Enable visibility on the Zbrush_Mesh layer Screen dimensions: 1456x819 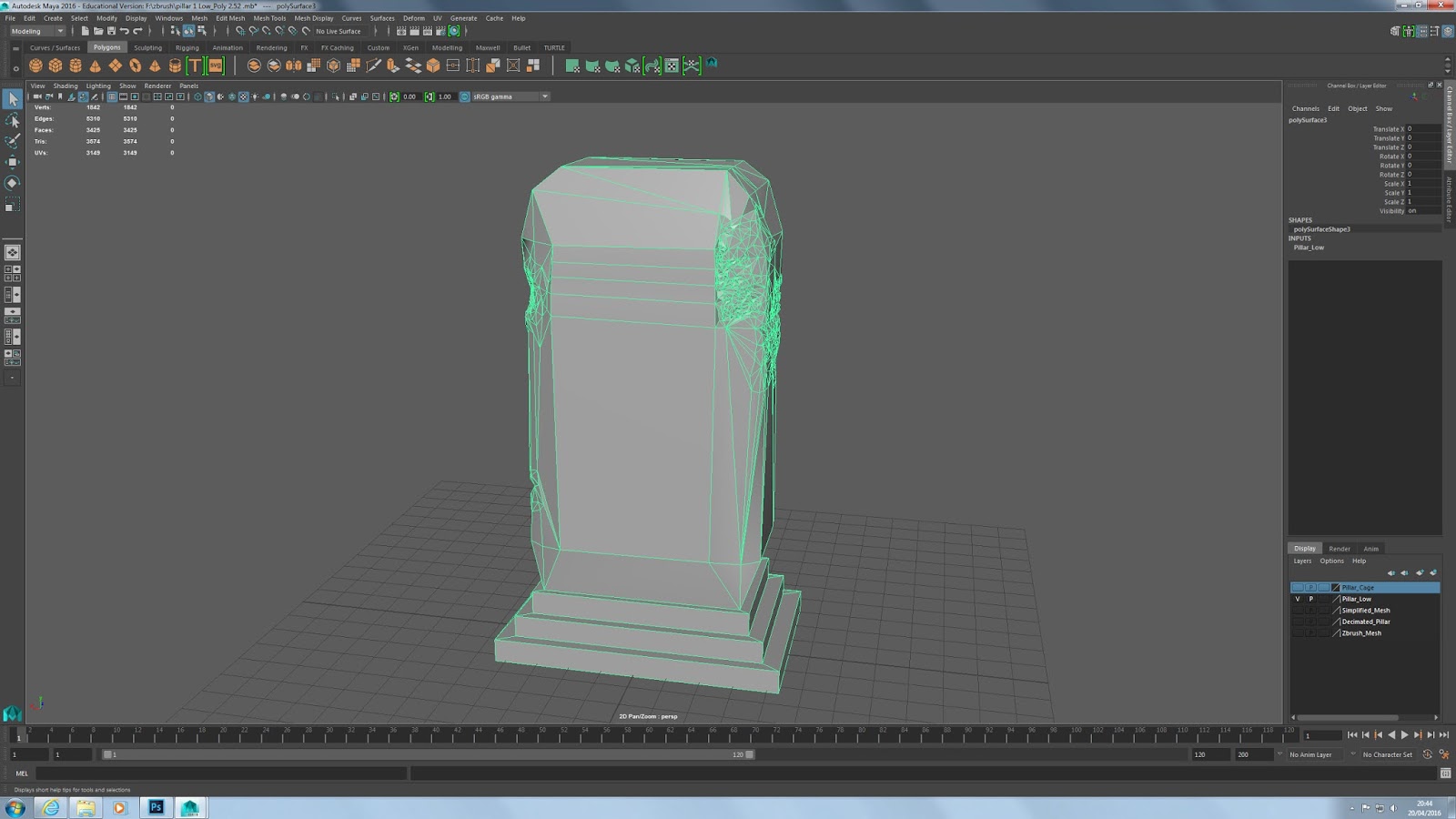tap(1297, 632)
